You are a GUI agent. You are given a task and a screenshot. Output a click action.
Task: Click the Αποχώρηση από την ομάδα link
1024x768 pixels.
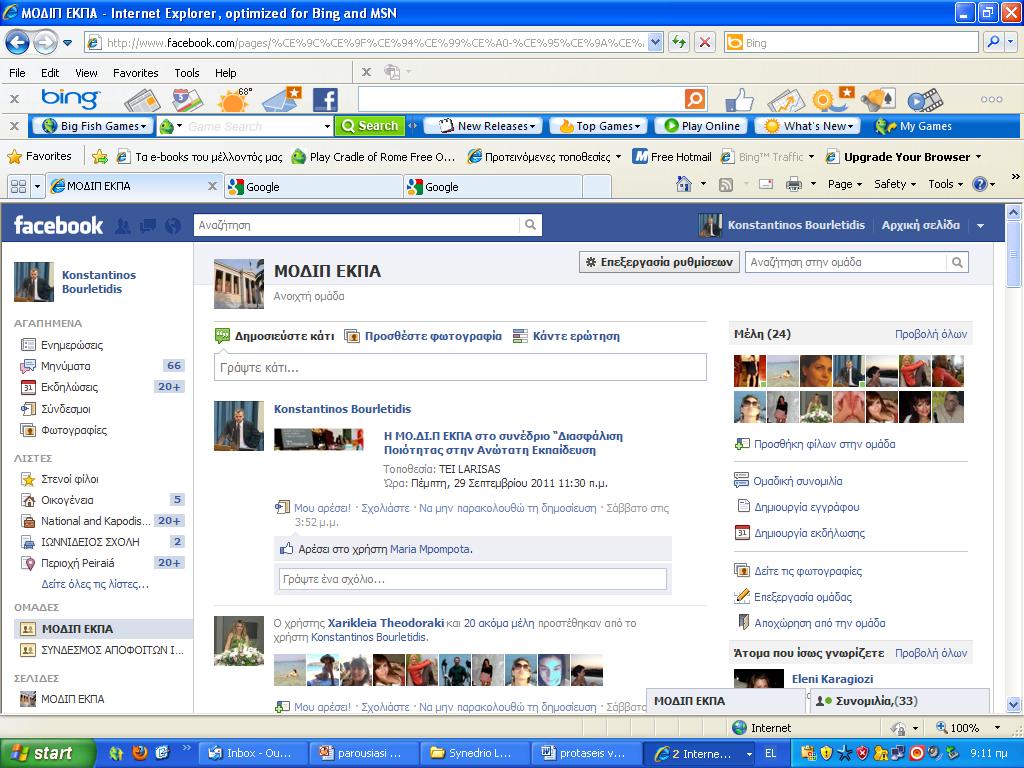click(820, 623)
